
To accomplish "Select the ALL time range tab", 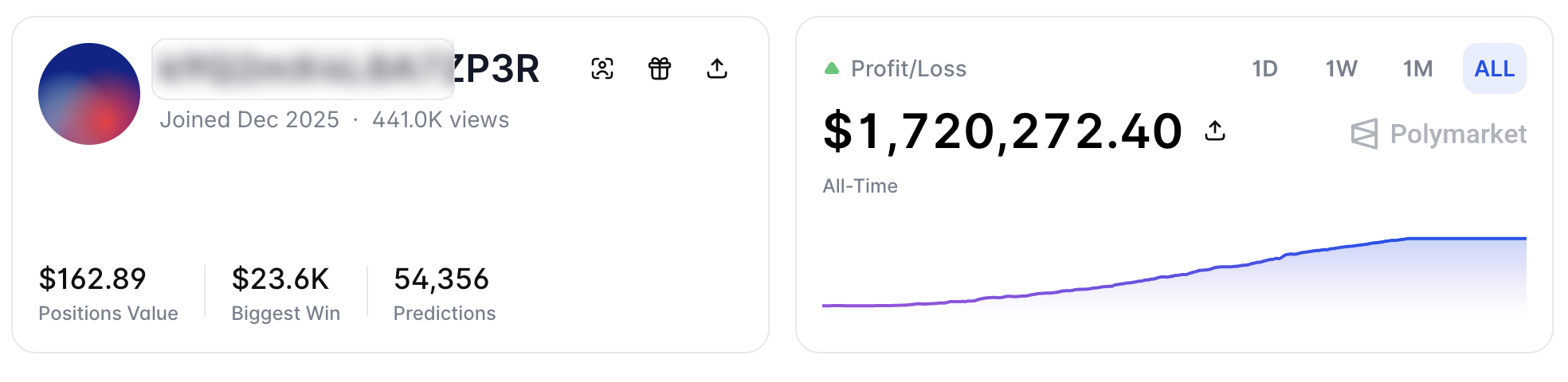I will pyautogui.click(x=1494, y=69).
